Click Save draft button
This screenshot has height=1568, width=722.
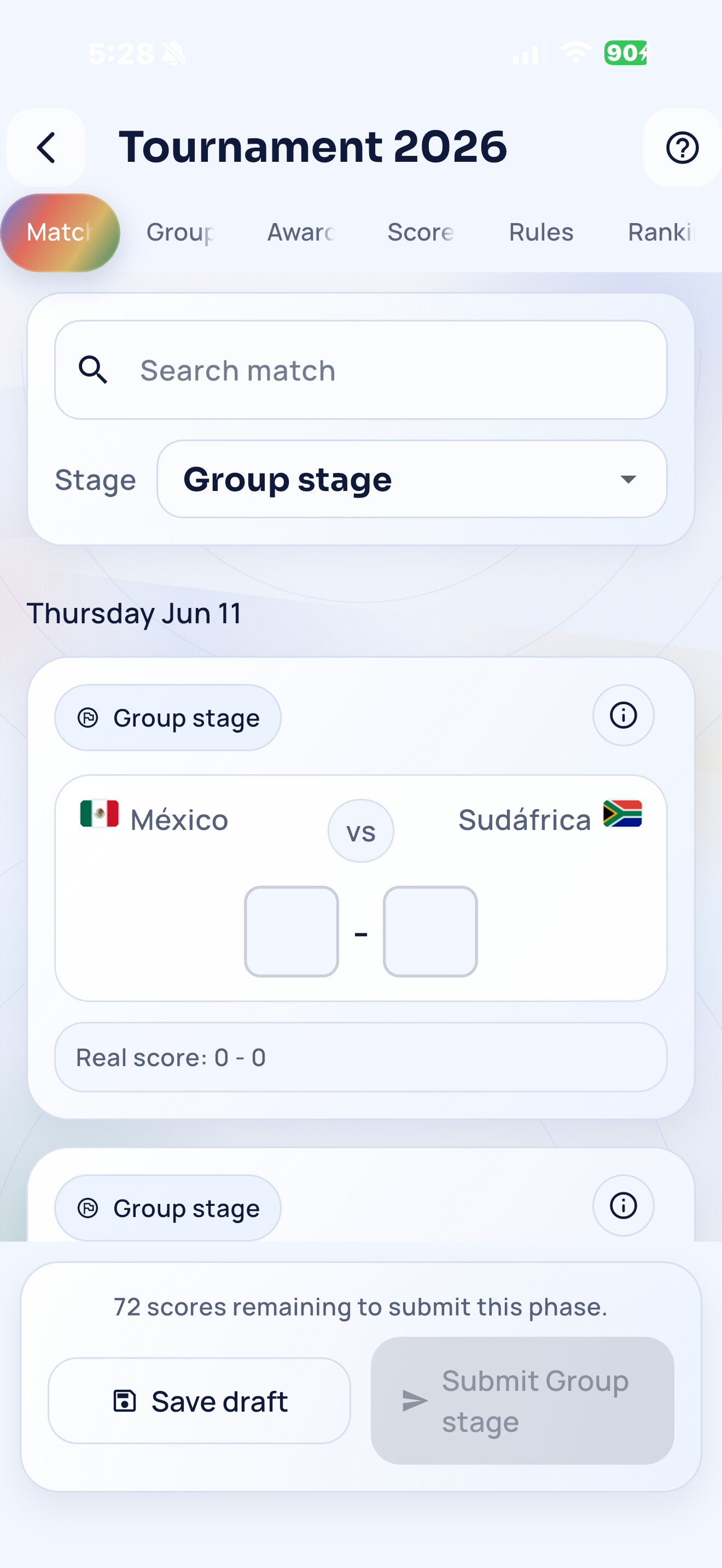[200, 1401]
